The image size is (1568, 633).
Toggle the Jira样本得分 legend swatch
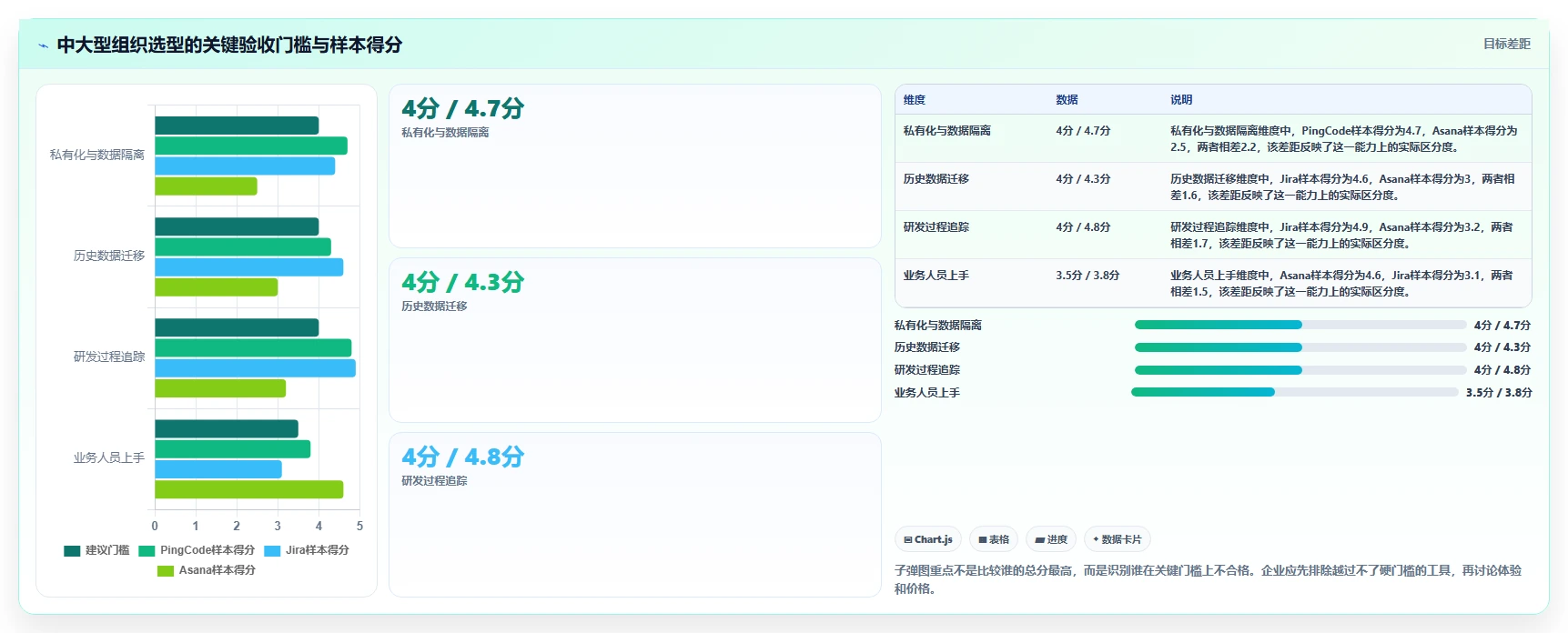click(x=272, y=550)
